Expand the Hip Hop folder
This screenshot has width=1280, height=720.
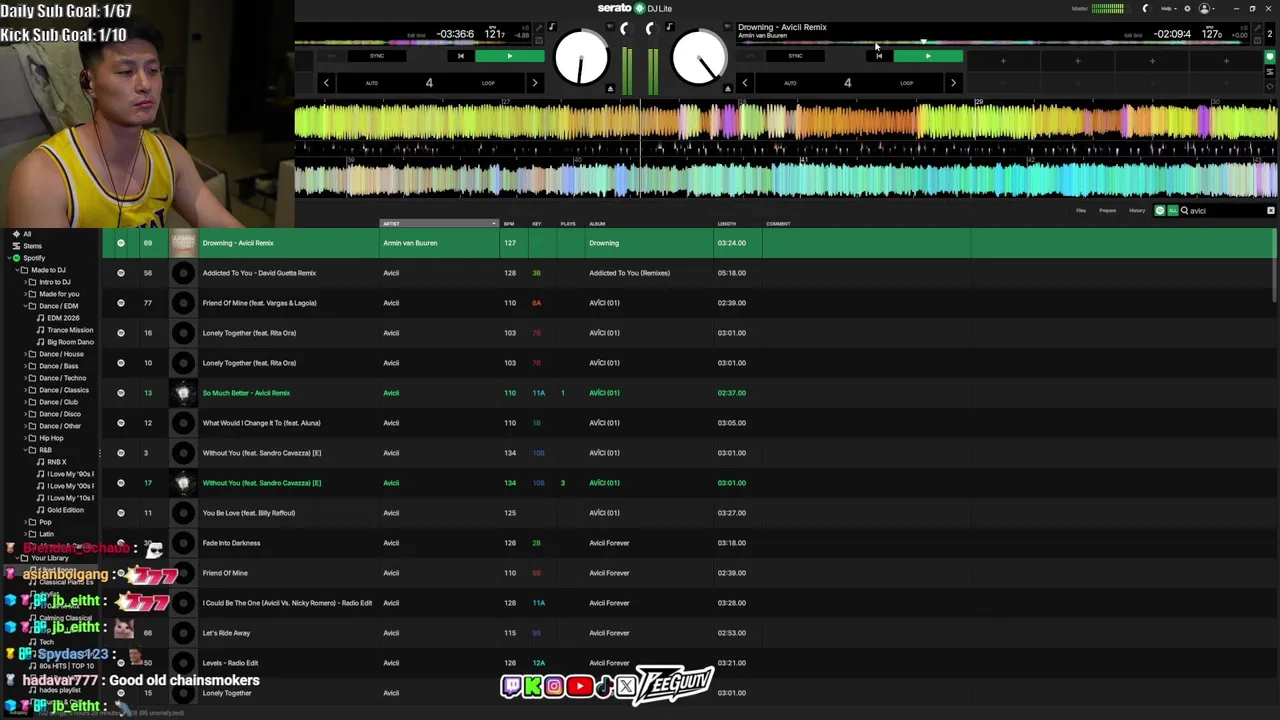click(24, 438)
